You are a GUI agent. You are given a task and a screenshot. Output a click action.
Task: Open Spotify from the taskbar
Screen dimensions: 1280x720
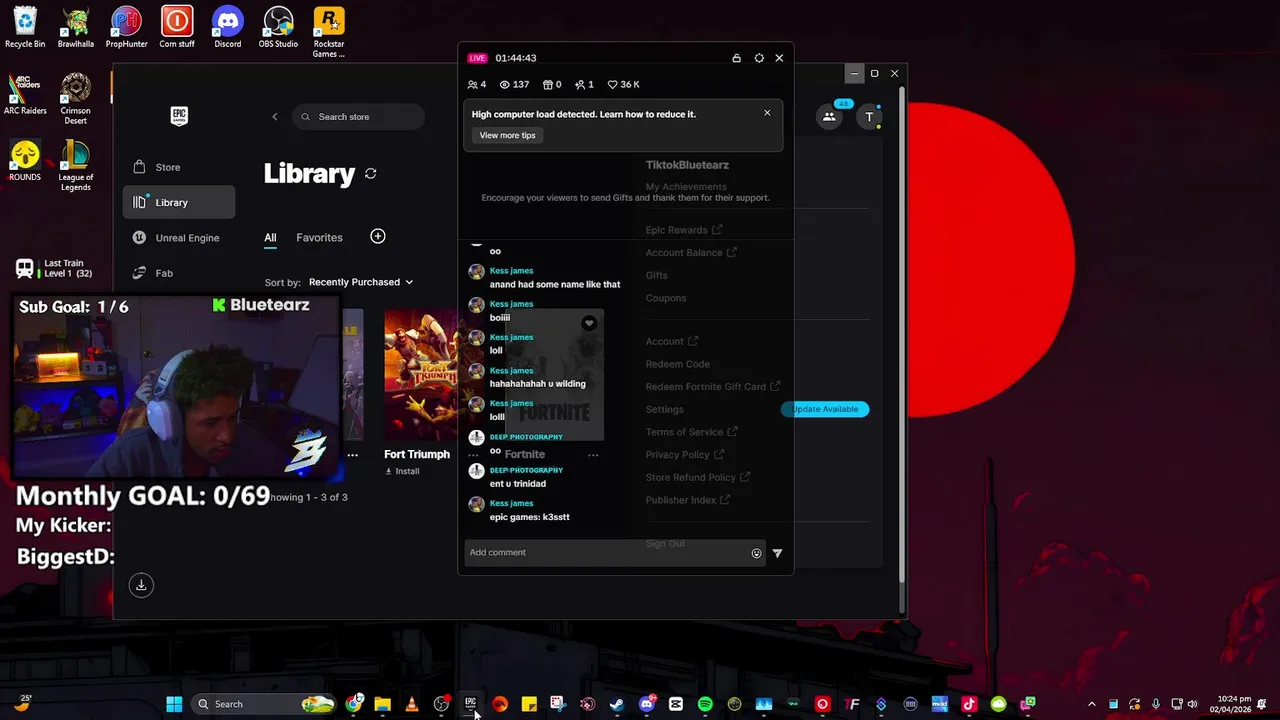pyautogui.click(x=705, y=704)
